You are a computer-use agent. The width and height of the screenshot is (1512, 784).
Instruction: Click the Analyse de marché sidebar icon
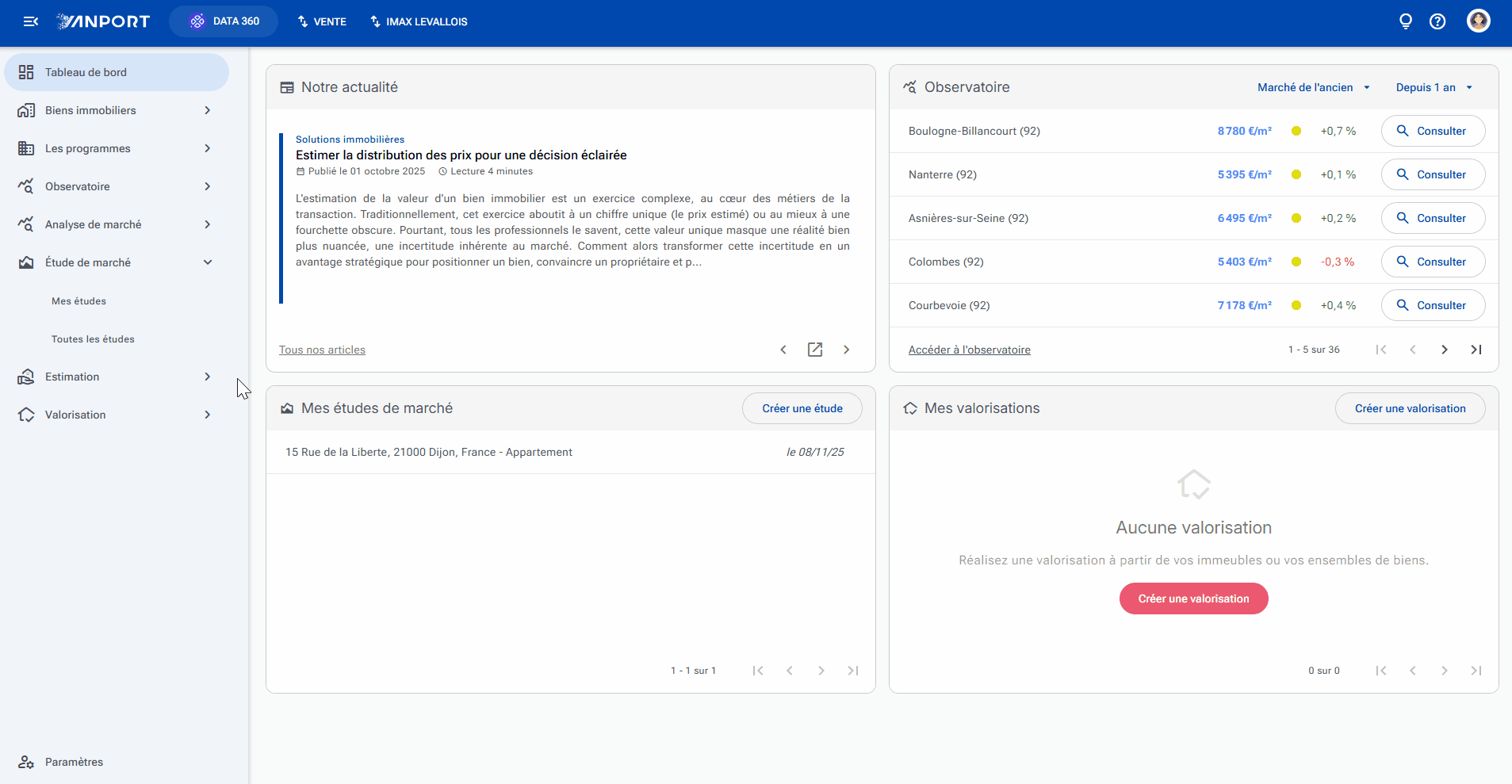26,224
